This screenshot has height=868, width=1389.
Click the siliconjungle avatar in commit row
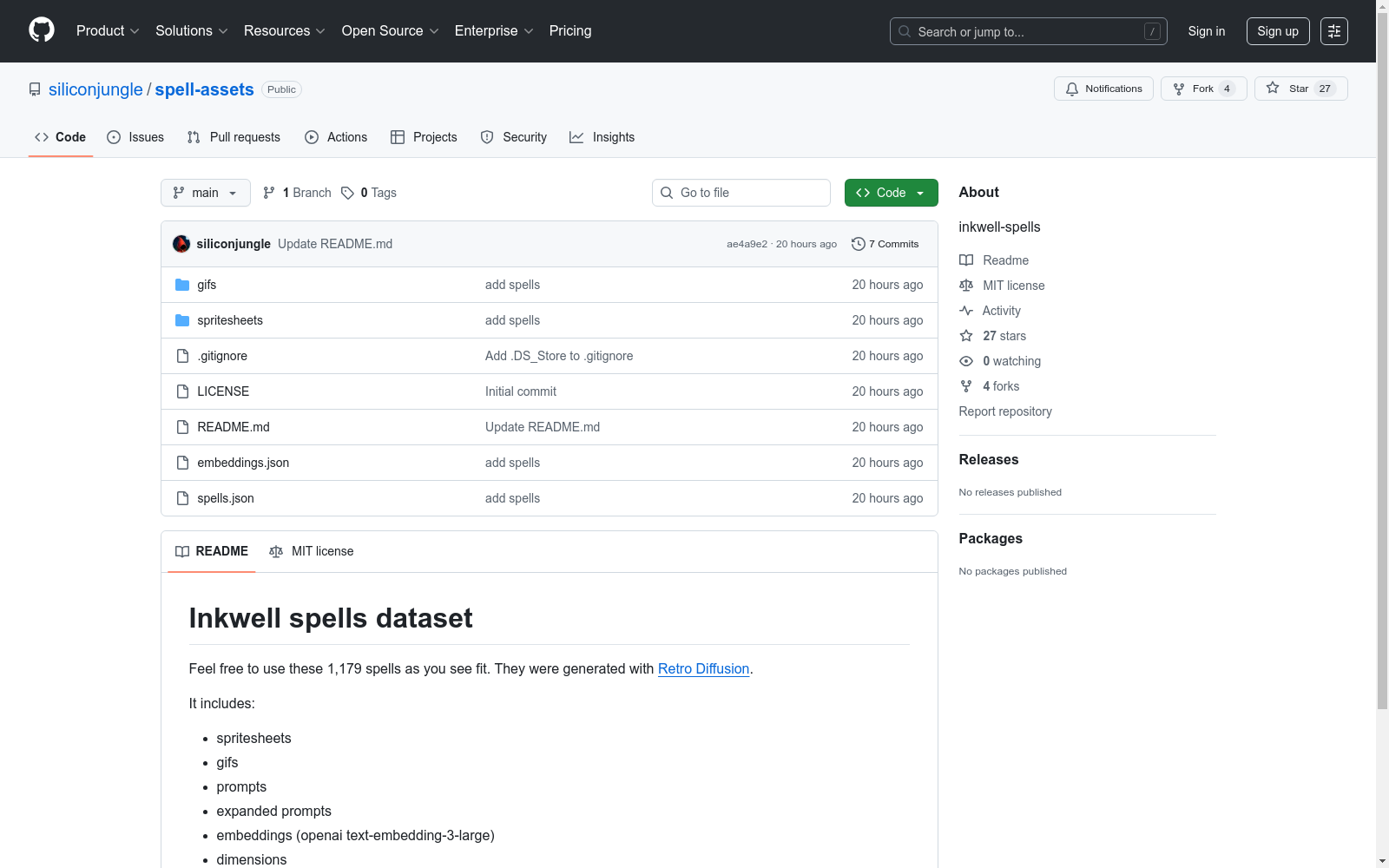[x=181, y=244]
